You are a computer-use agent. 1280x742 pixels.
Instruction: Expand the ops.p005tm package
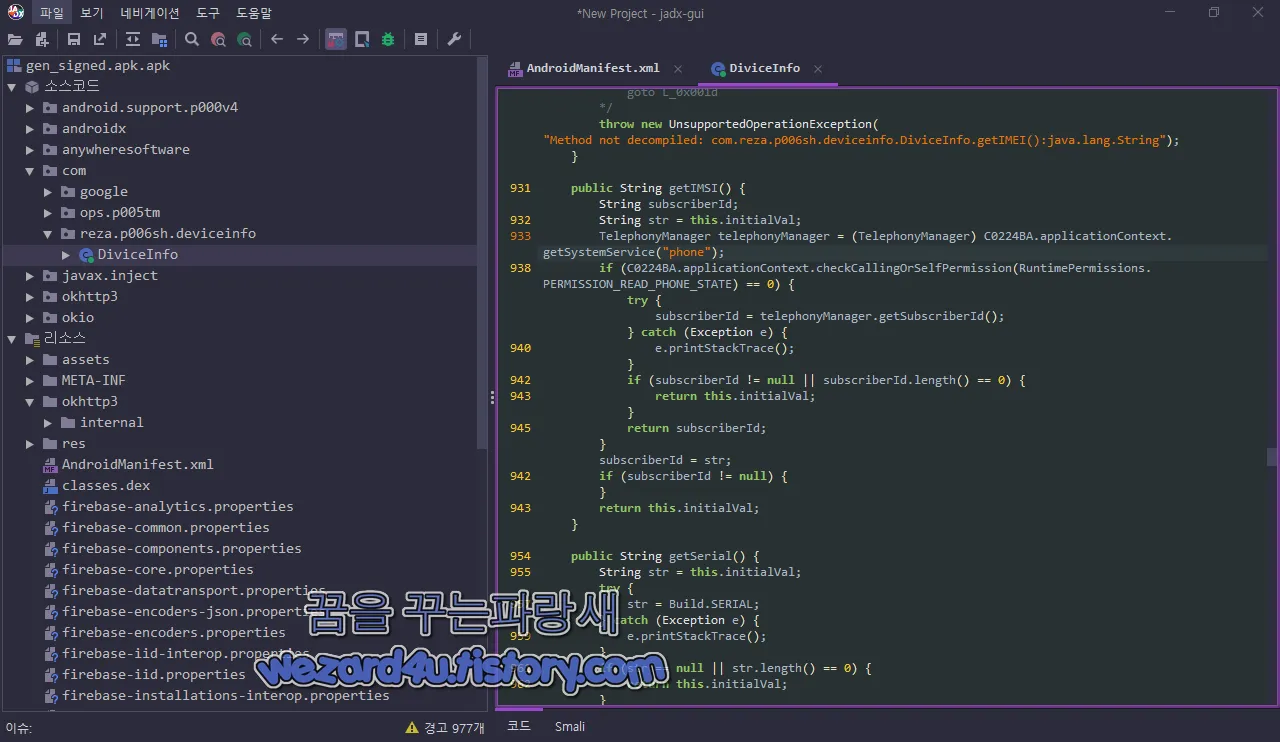[48, 213]
